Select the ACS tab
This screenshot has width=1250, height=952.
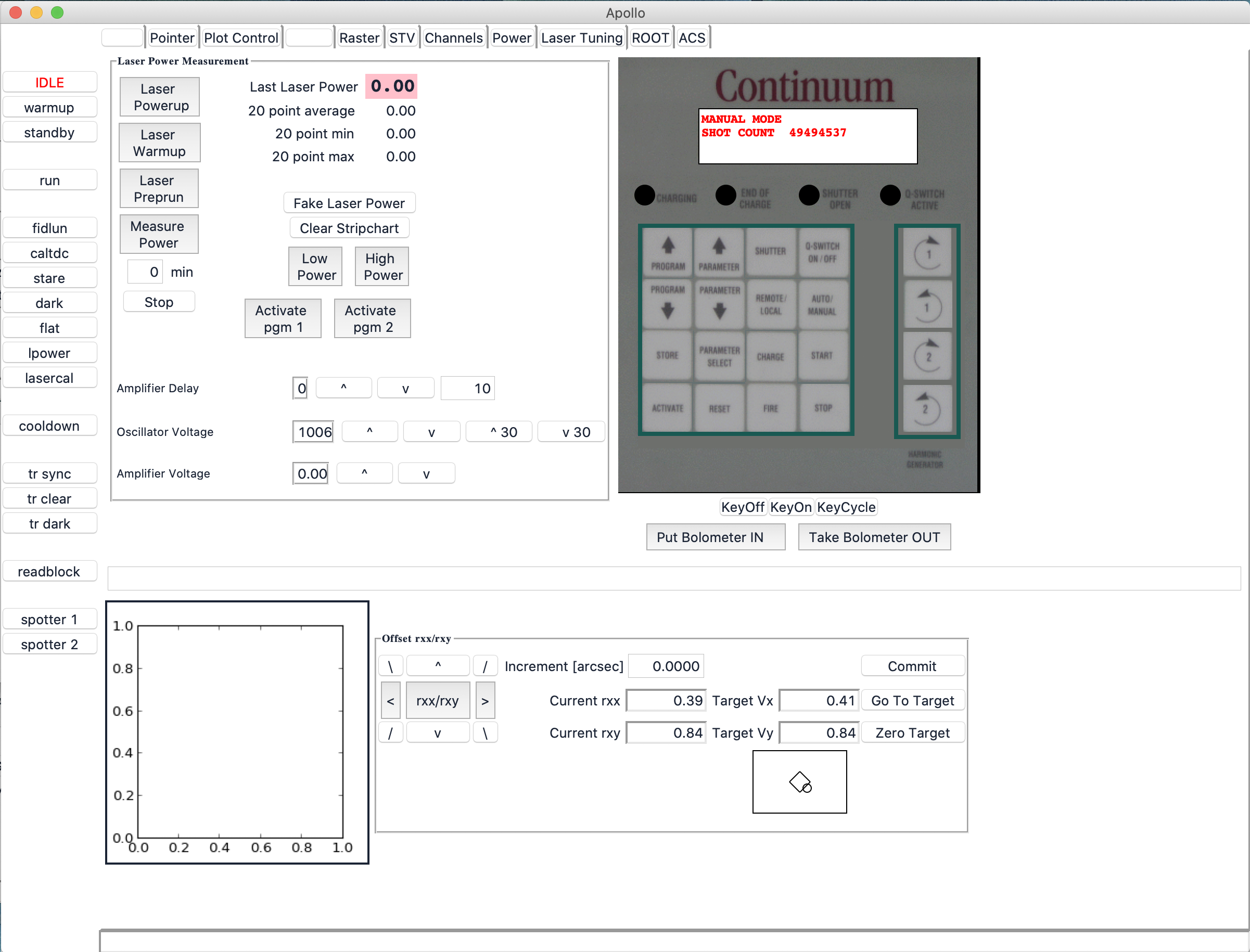(x=692, y=38)
